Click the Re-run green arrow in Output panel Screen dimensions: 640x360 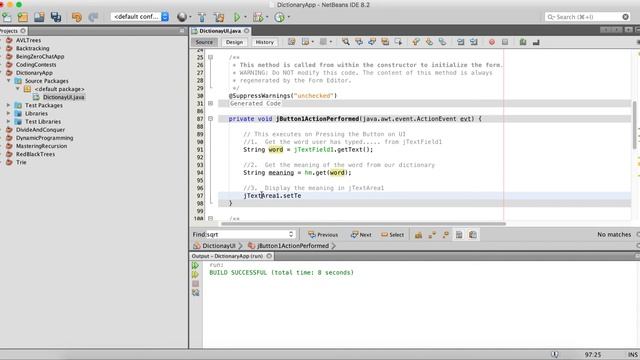pos(196,265)
